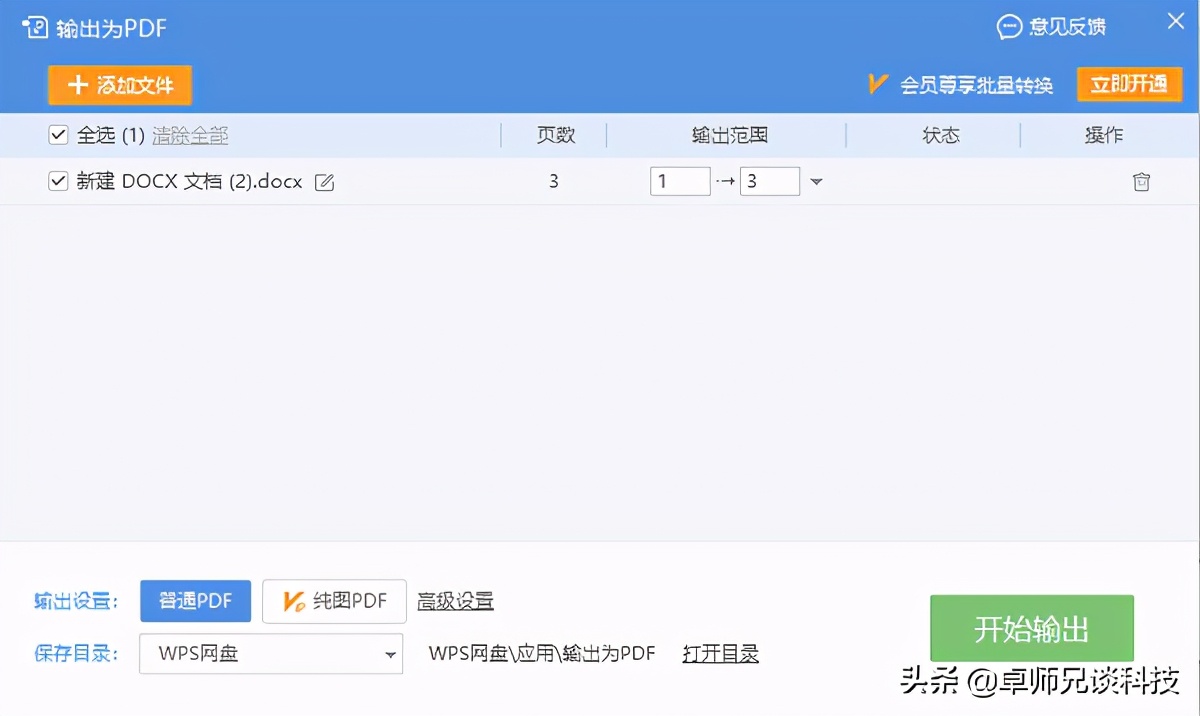Viewport: 1200px width, 716px height.
Task: Click the speech bubble icon near 意见反馈
Action: 1008,27
